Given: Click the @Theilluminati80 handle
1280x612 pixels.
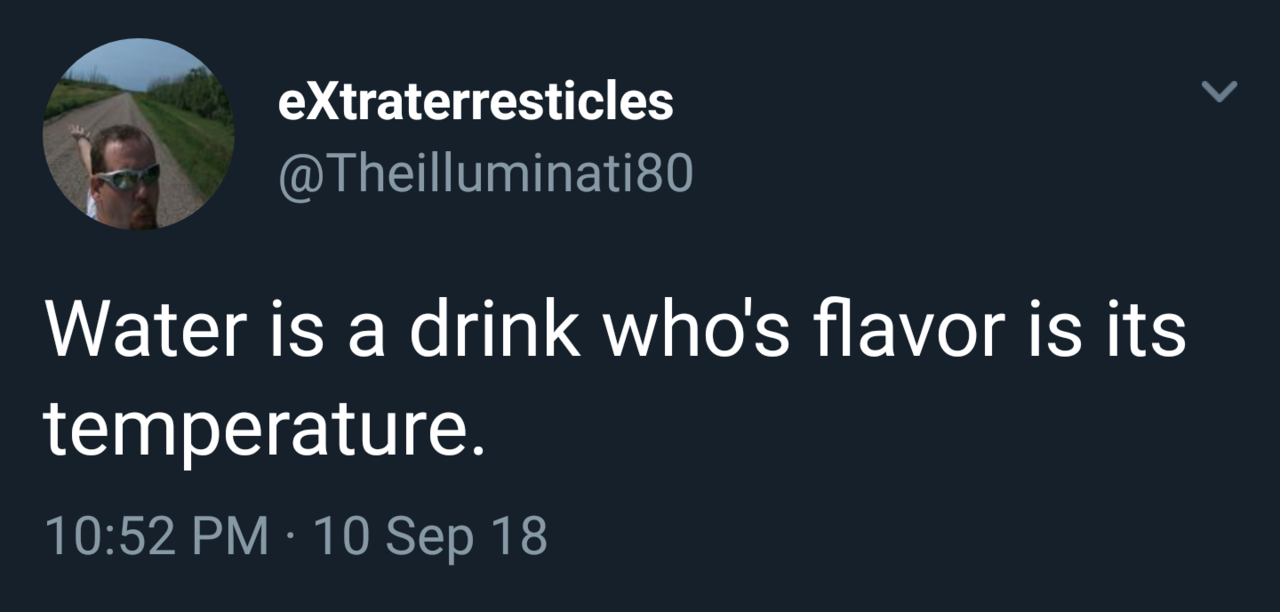Looking at the screenshot, I should tap(484, 175).
